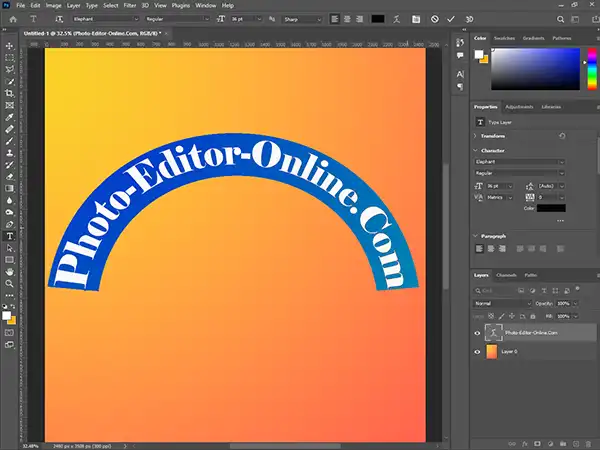Open the Normal blend mode dropdown
Screen dimensions: 600x450
(x=502, y=303)
